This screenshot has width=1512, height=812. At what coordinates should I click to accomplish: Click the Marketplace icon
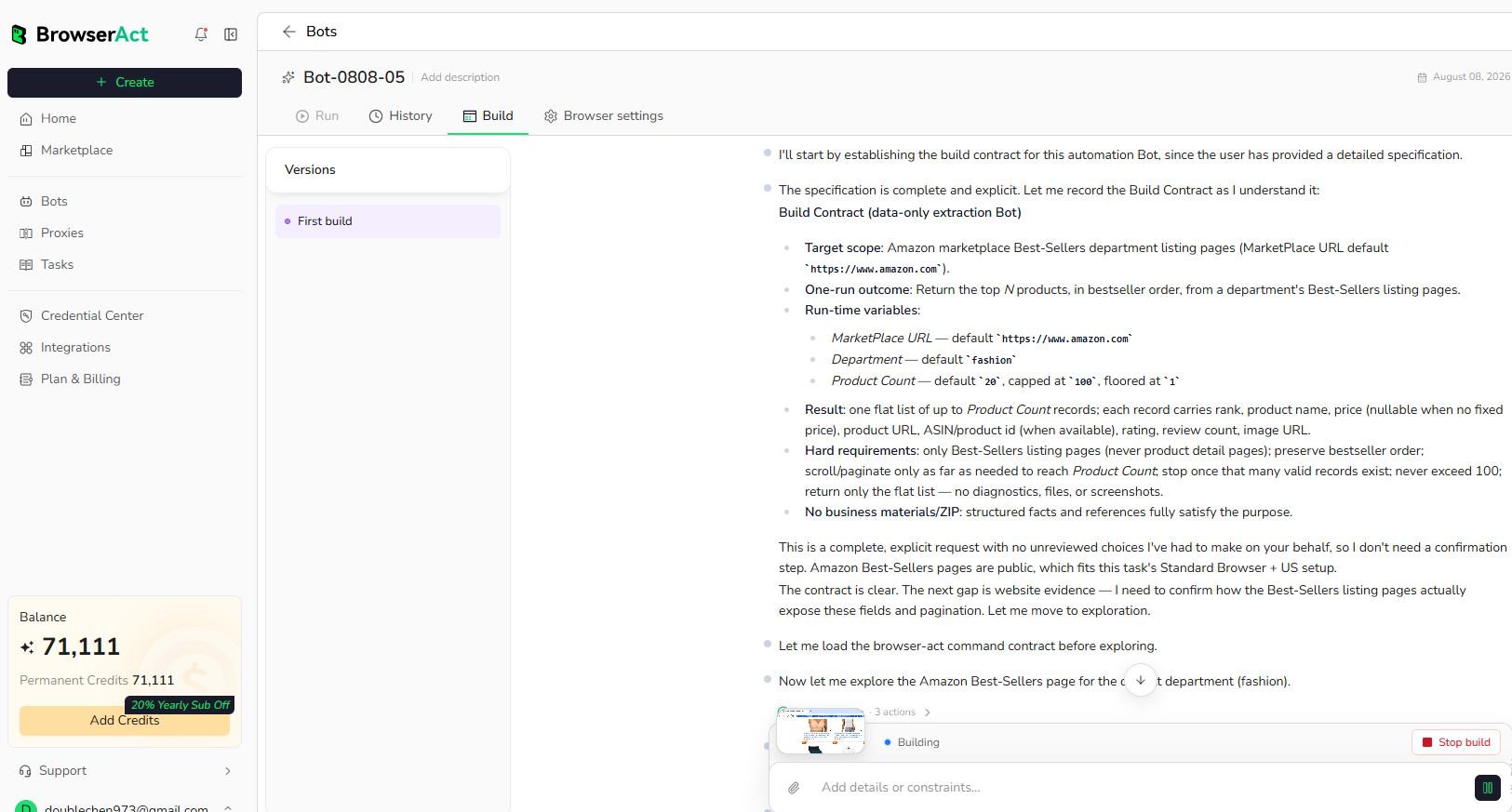pos(26,151)
